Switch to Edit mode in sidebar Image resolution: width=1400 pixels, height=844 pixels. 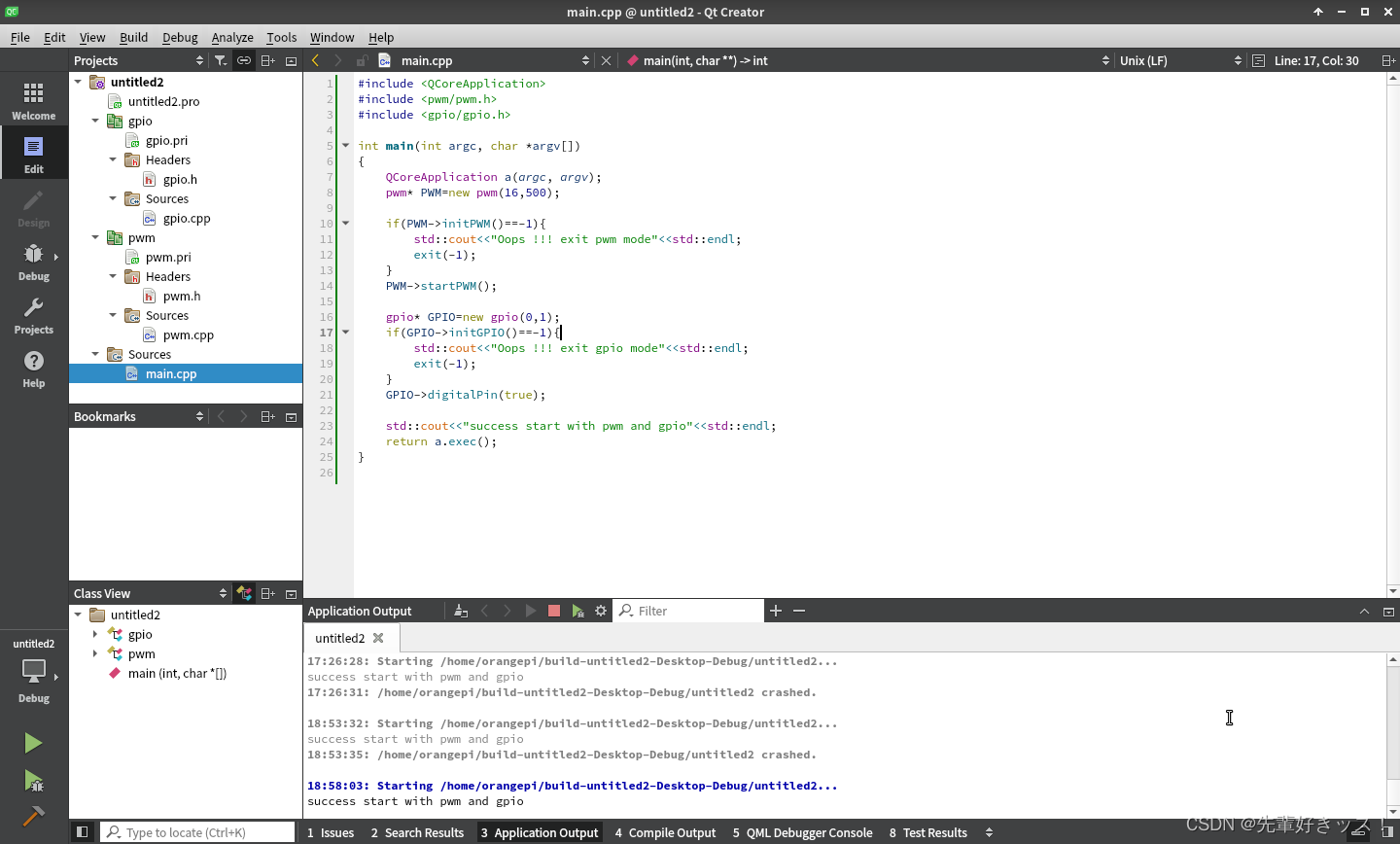[x=34, y=154]
